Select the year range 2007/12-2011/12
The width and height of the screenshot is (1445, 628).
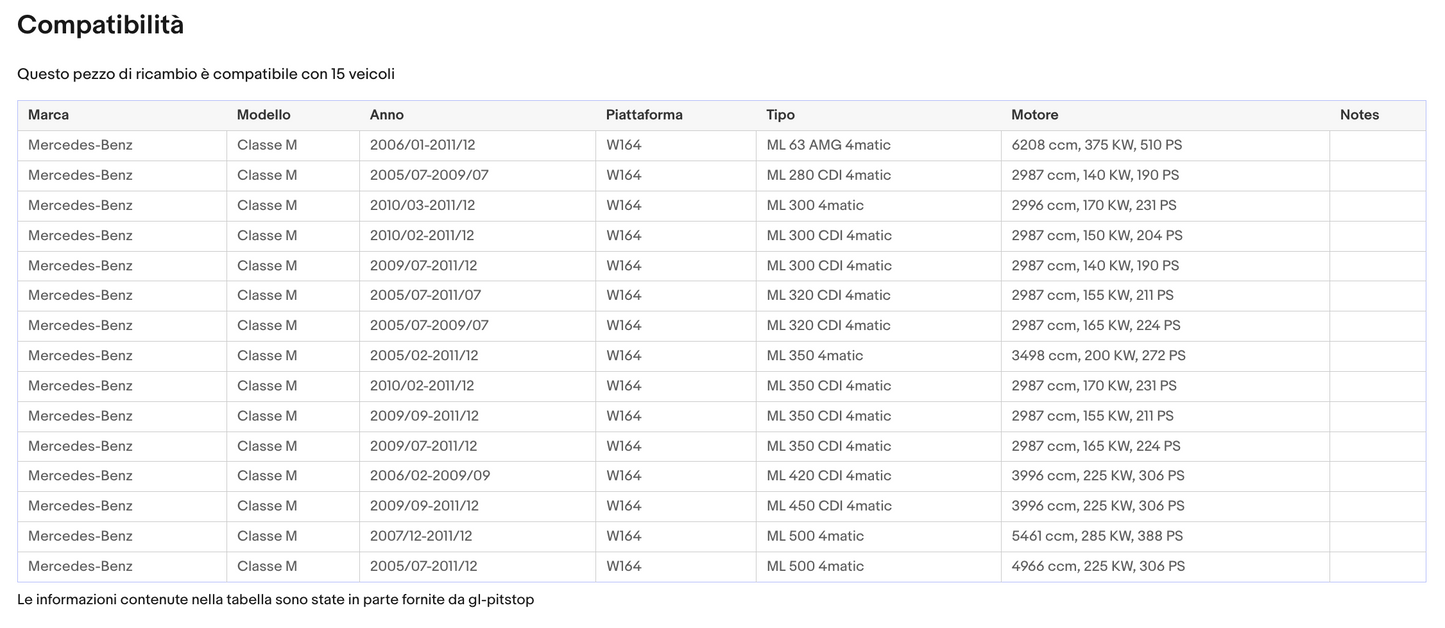click(421, 536)
